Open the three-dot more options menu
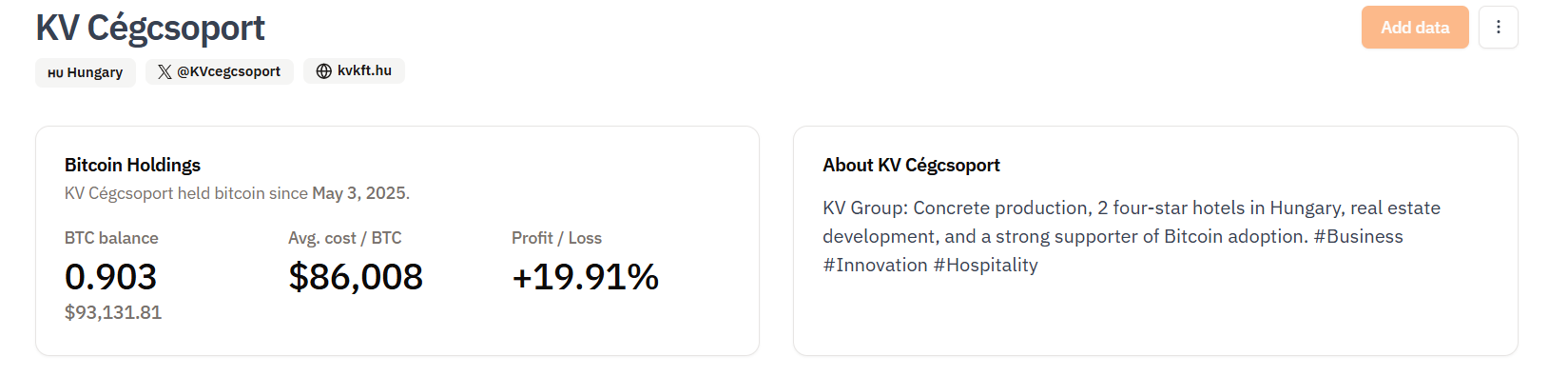 pyautogui.click(x=1499, y=27)
